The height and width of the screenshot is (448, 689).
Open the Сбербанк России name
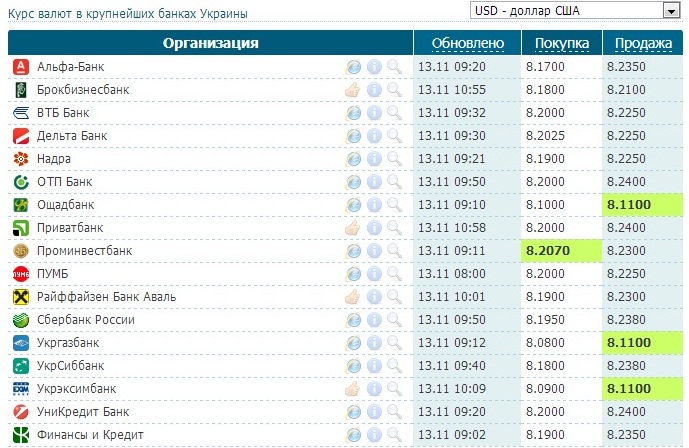click(x=86, y=320)
